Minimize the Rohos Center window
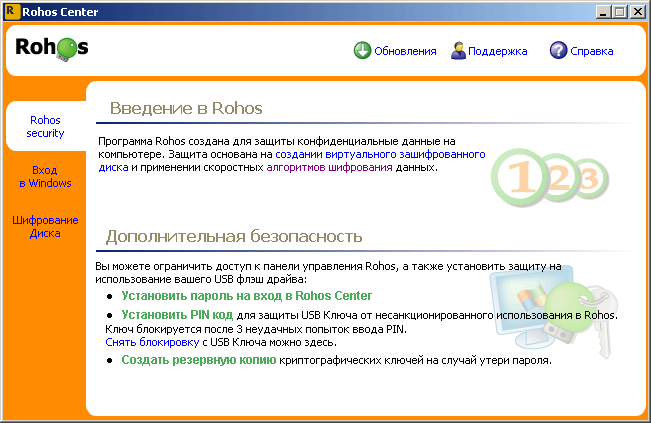This screenshot has height=423, width=651. [x=603, y=12]
